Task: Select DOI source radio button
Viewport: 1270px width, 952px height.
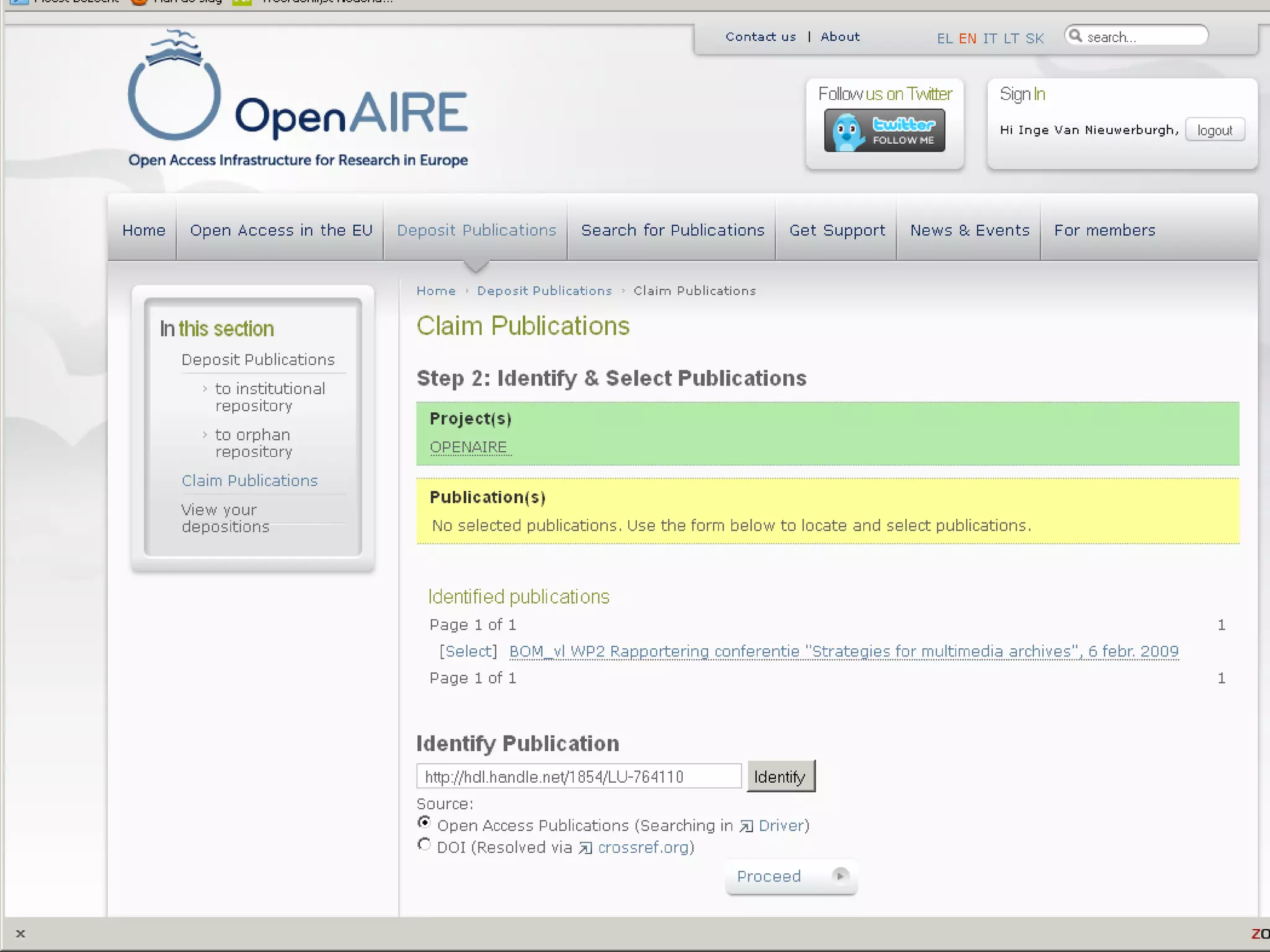Action: pos(424,844)
